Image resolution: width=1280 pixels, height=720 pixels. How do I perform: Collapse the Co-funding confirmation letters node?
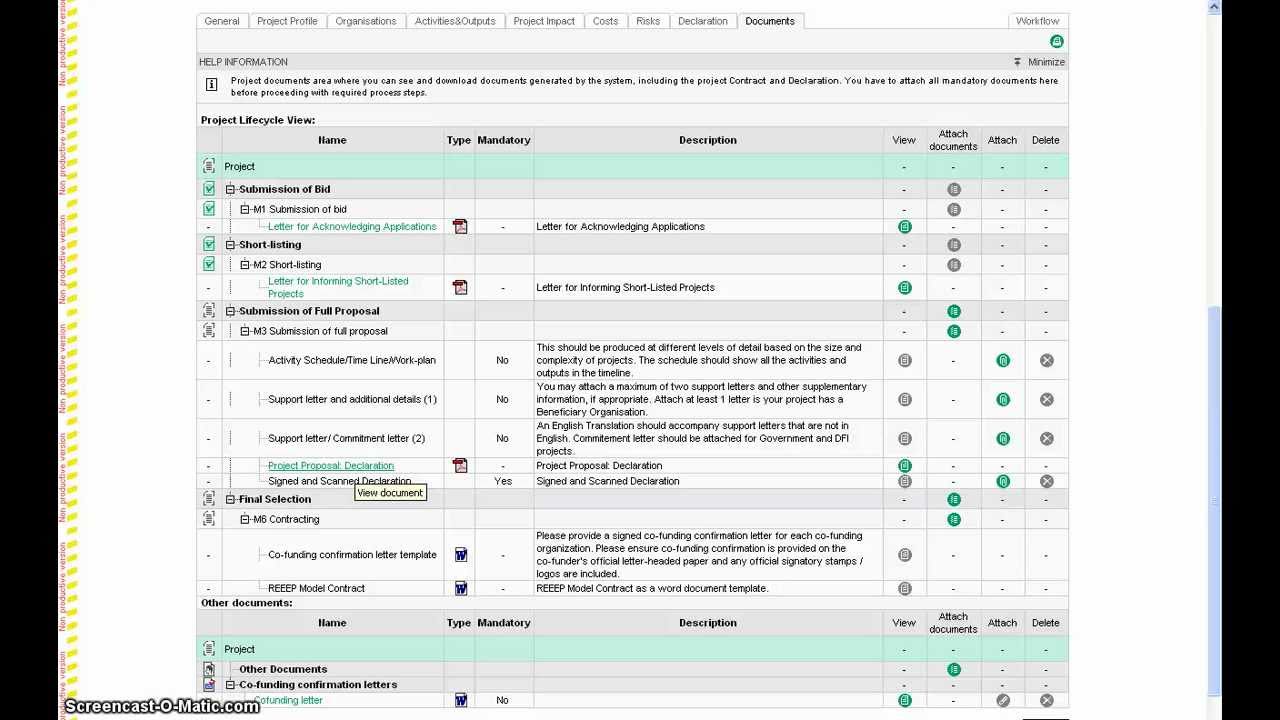tap(231, 685)
